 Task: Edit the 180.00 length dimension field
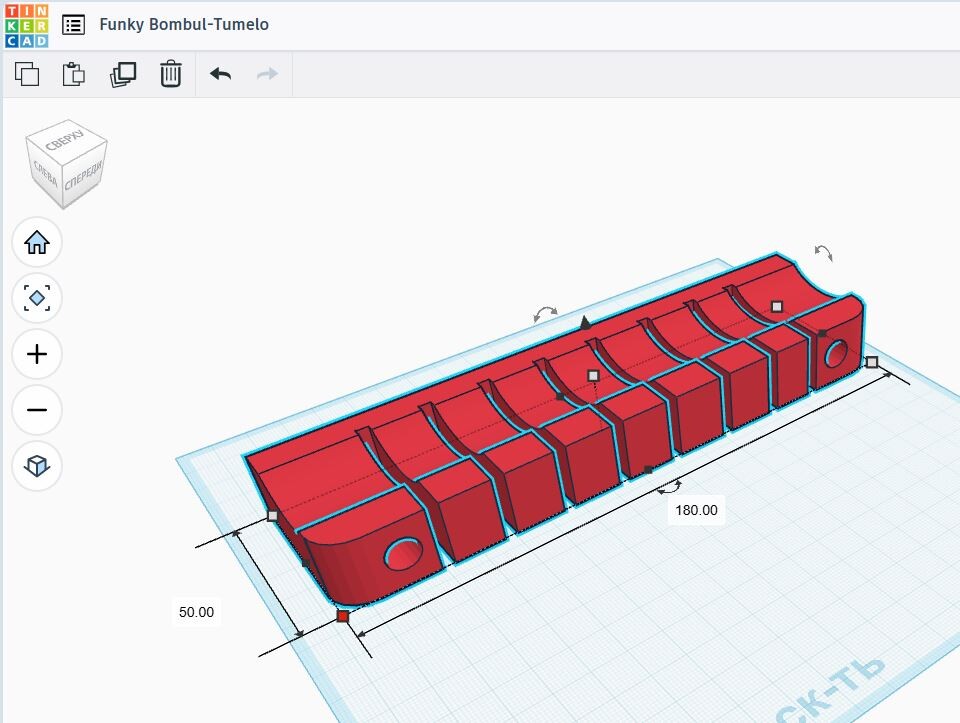[x=696, y=510]
